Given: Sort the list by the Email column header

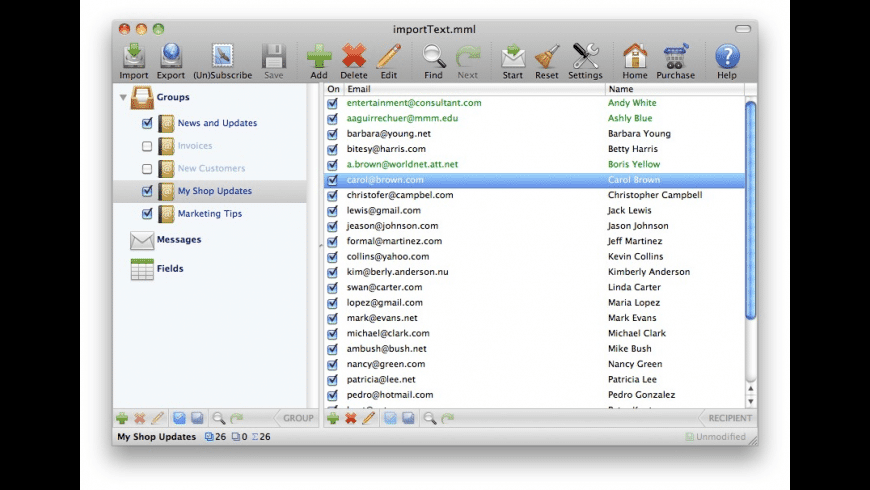Looking at the screenshot, I should 470,89.
